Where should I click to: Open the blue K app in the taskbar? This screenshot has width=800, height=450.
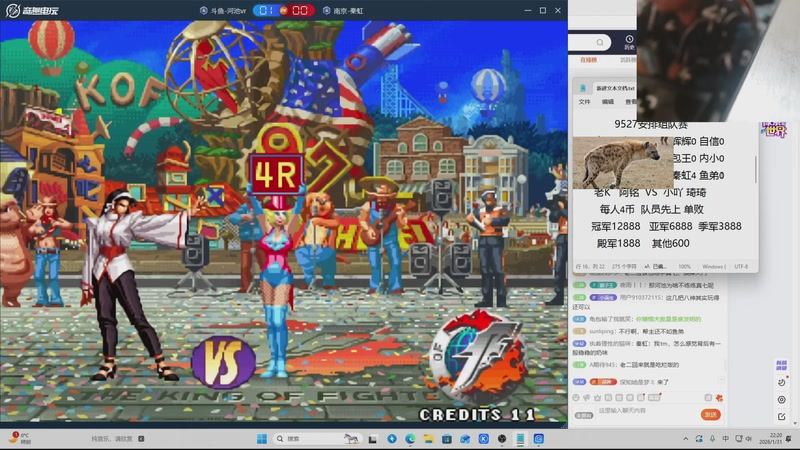(x=484, y=439)
